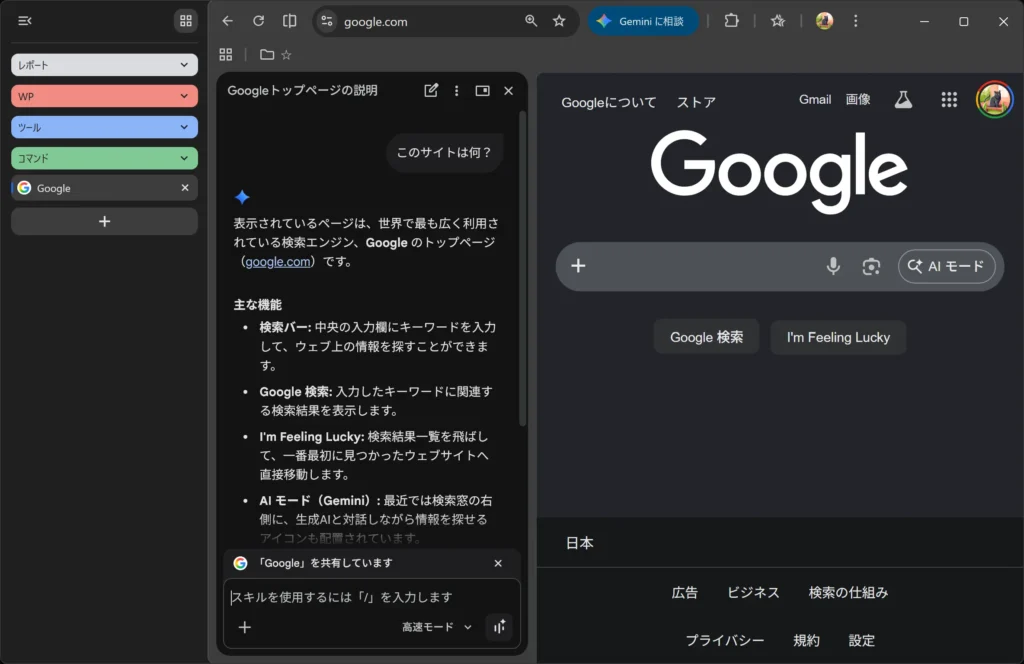Expand the レポート tab group

pos(104,65)
